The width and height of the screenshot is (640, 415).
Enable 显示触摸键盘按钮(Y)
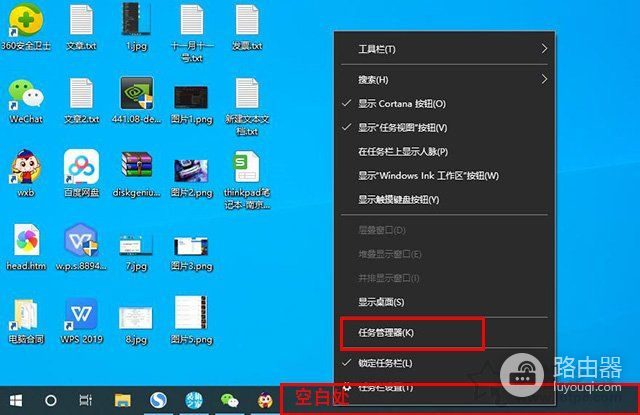pyautogui.click(x=444, y=200)
